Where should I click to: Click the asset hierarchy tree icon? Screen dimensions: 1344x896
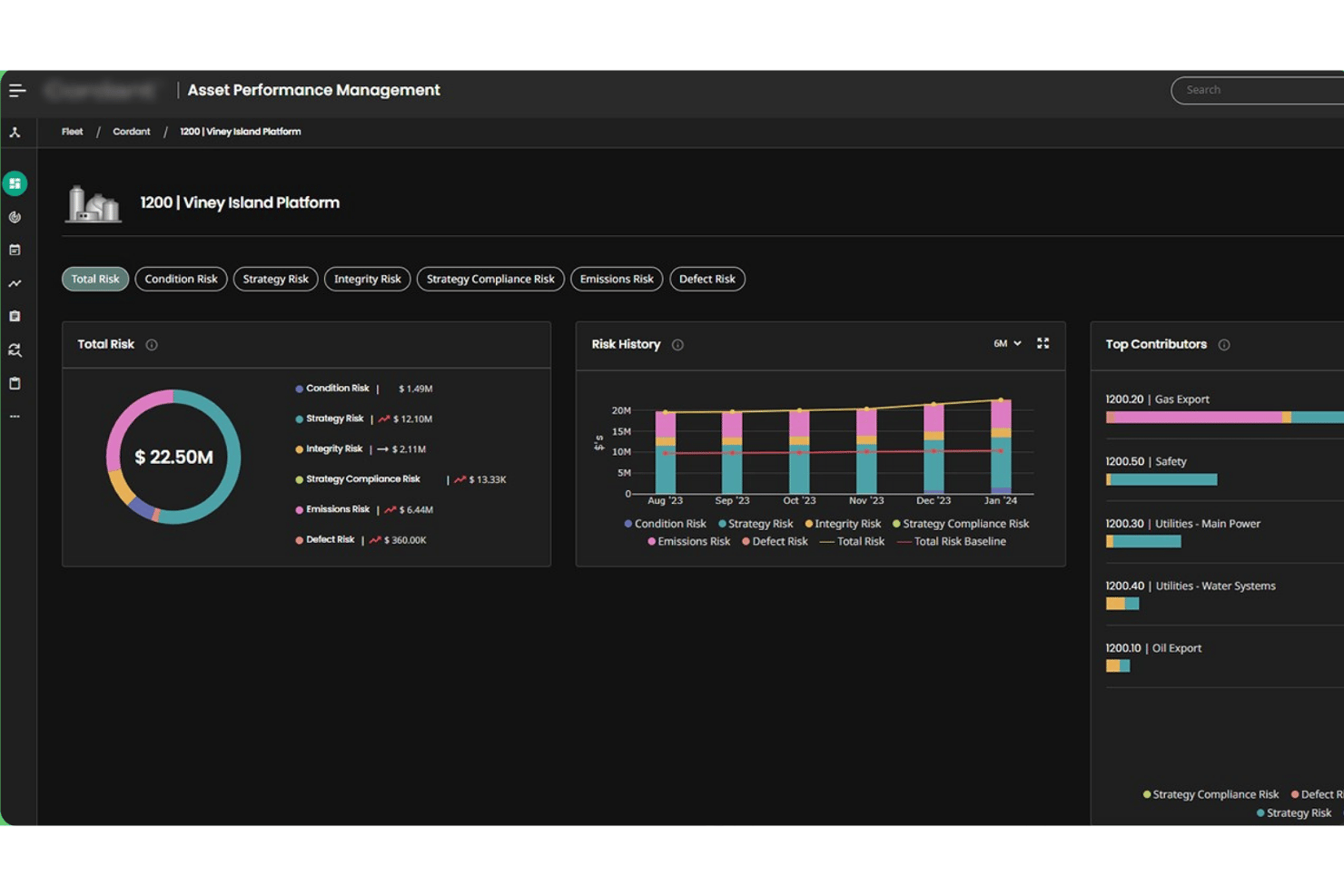[15, 133]
